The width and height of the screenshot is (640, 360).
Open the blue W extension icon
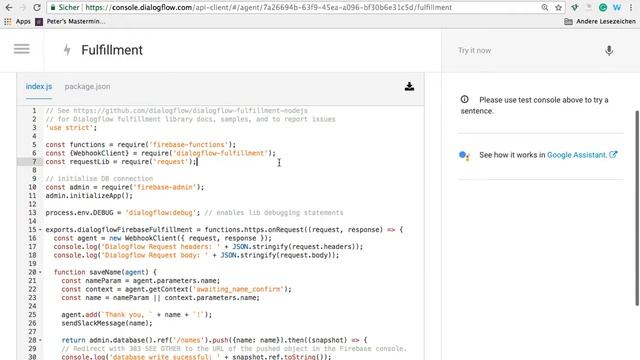(x=617, y=7)
